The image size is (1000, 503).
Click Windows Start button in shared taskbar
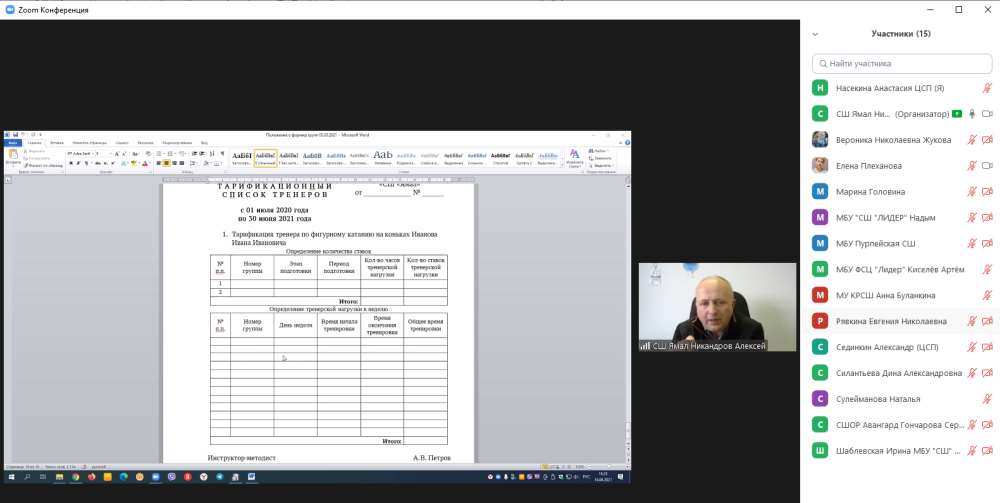[11, 477]
